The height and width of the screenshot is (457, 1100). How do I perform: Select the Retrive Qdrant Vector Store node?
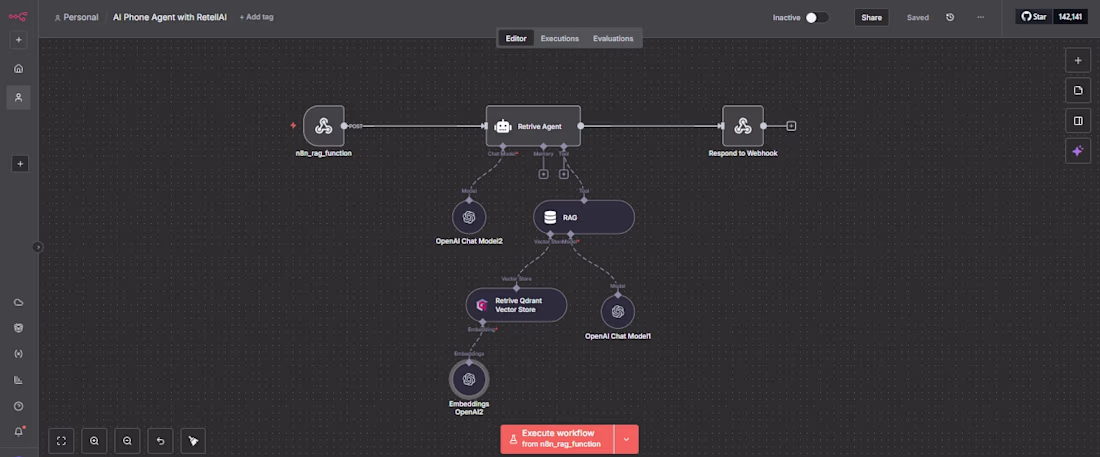point(516,305)
